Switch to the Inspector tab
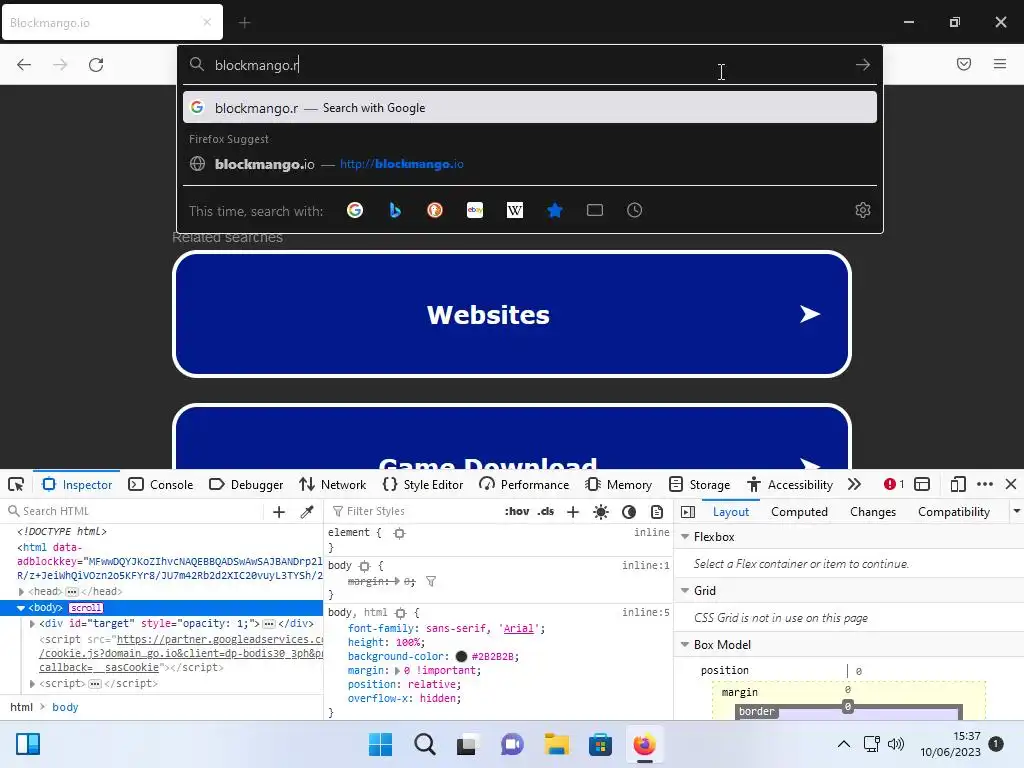The height and width of the screenshot is (768, 1024). [x=77, y=485]
